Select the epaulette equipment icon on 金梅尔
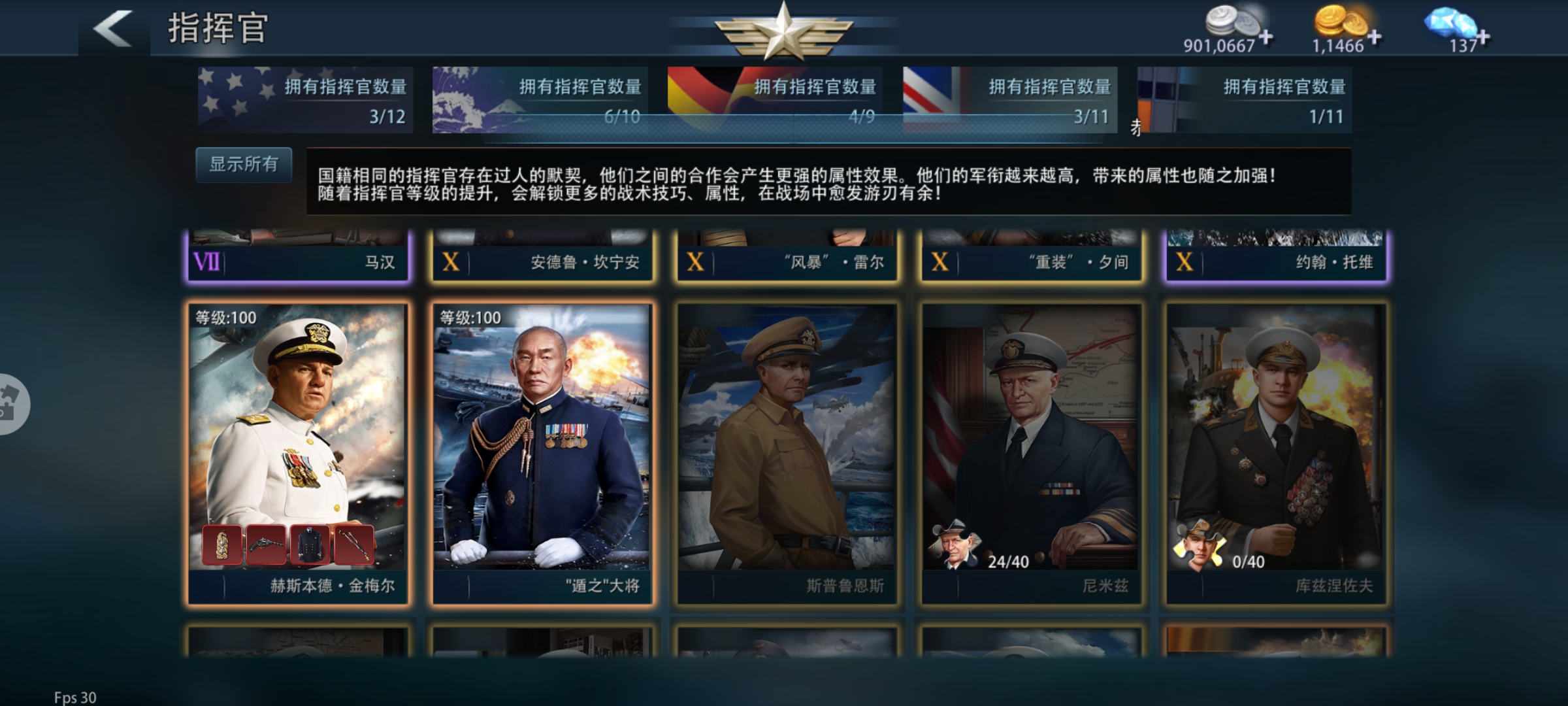 [221, 544]
